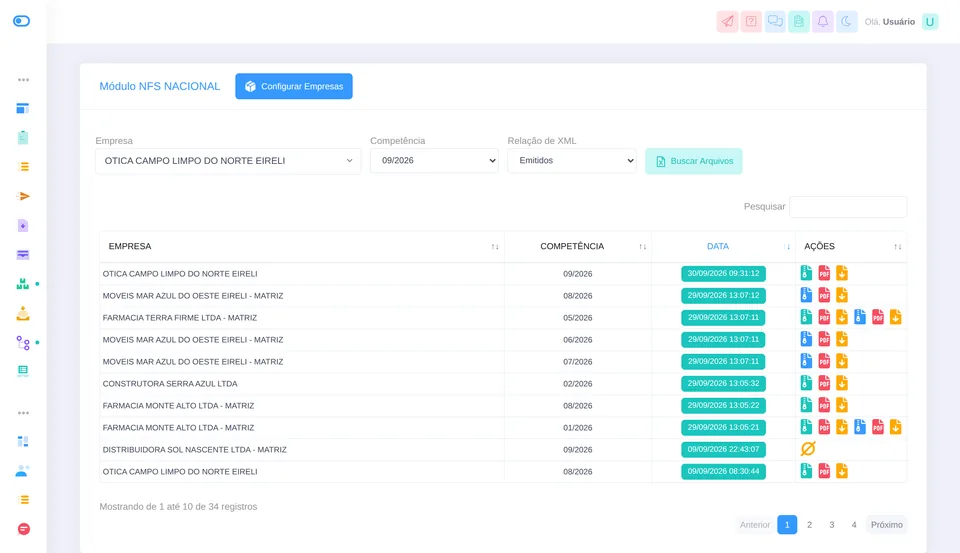Click the red circle sidebar icon at bottom
Screen dimensions: 960x553
(x=23, y=529)
